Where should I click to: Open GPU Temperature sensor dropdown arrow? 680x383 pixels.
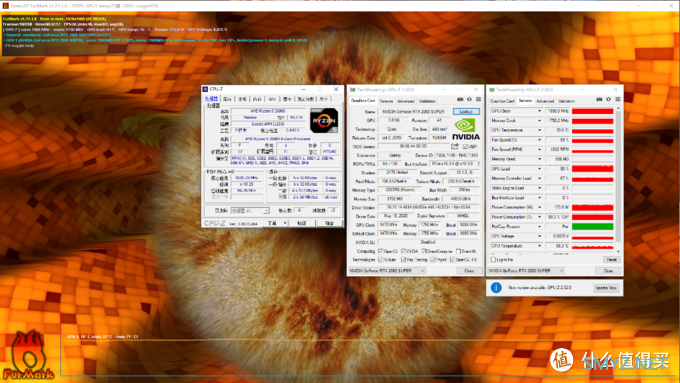(x=539, y=130)
